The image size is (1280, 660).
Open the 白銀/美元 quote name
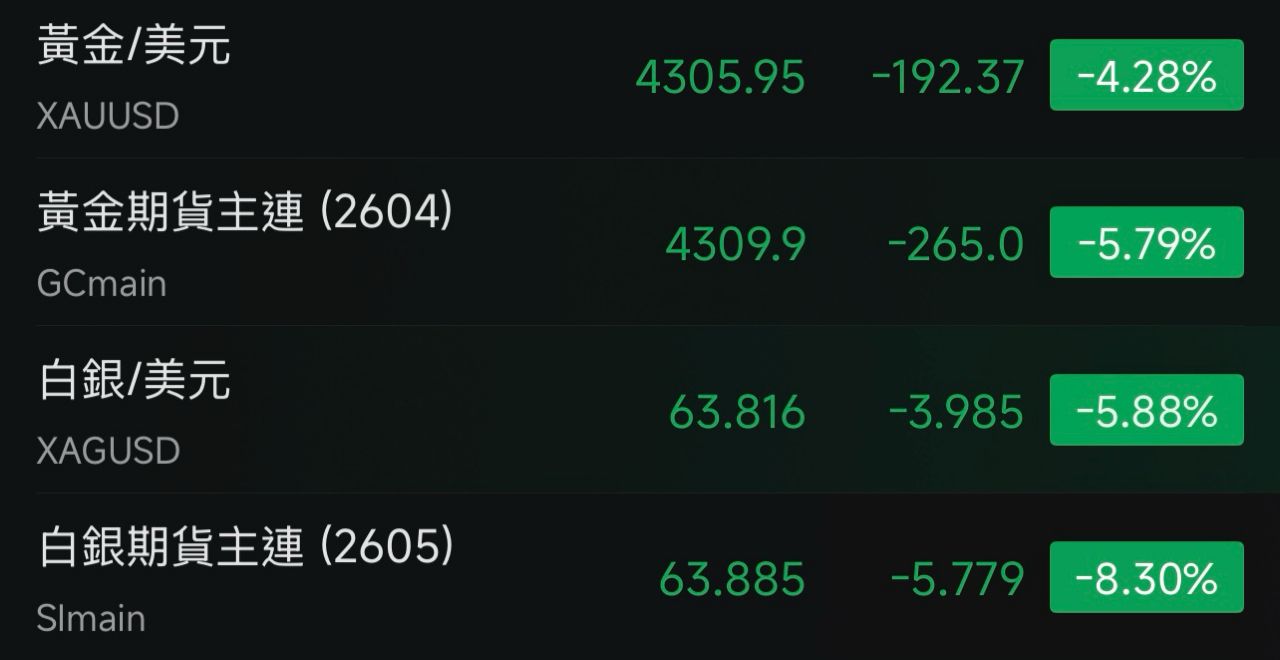click(x=134, y=381)
